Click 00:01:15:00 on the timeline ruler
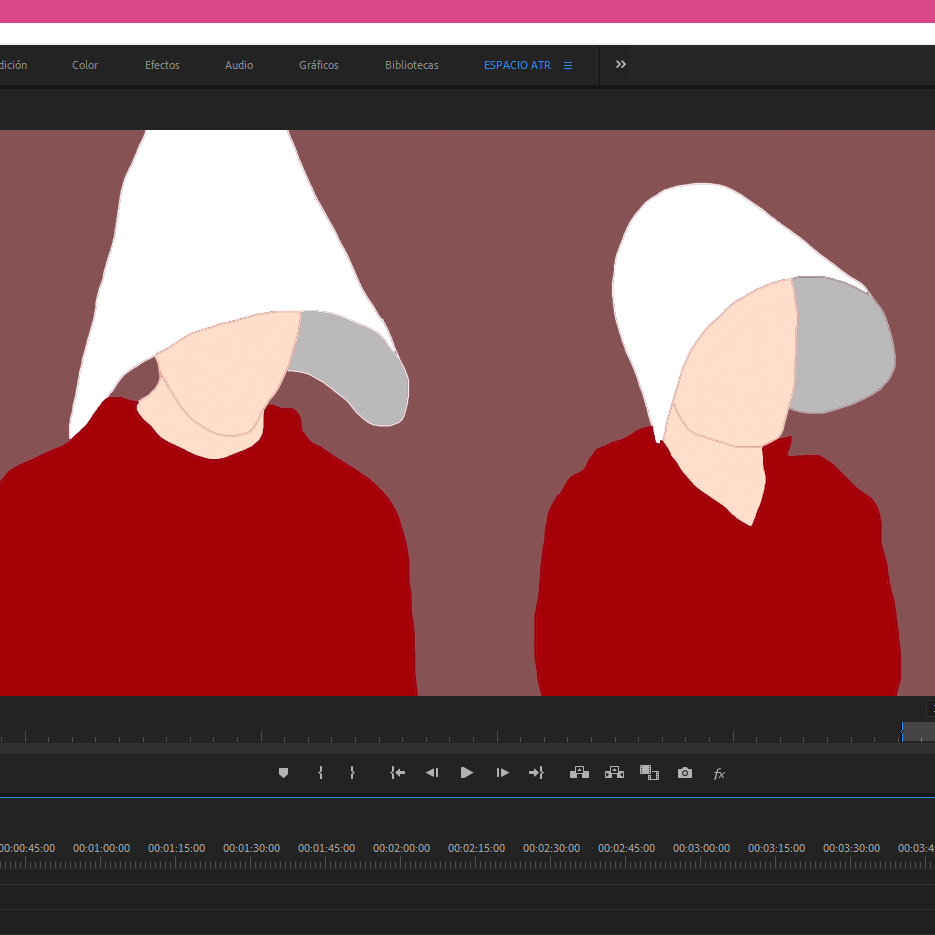Screen dimensions: 935x935 (x=177, y=848)
